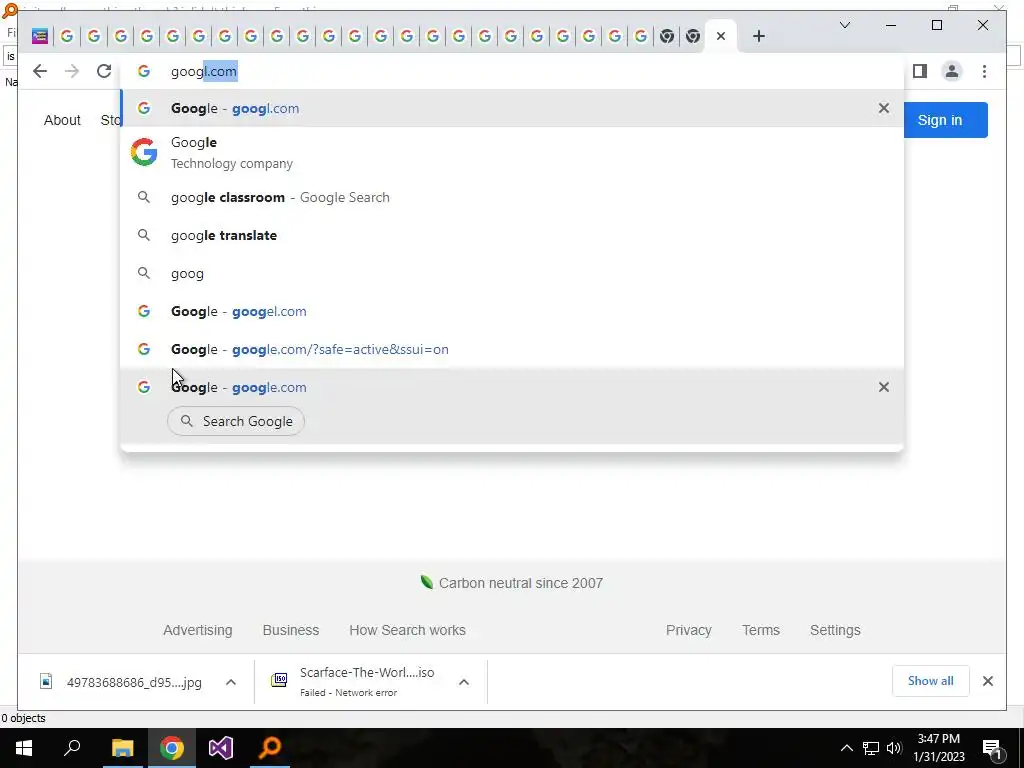Open Business footer link
Screen dimensions: 1024x768
tap(291, 630)
